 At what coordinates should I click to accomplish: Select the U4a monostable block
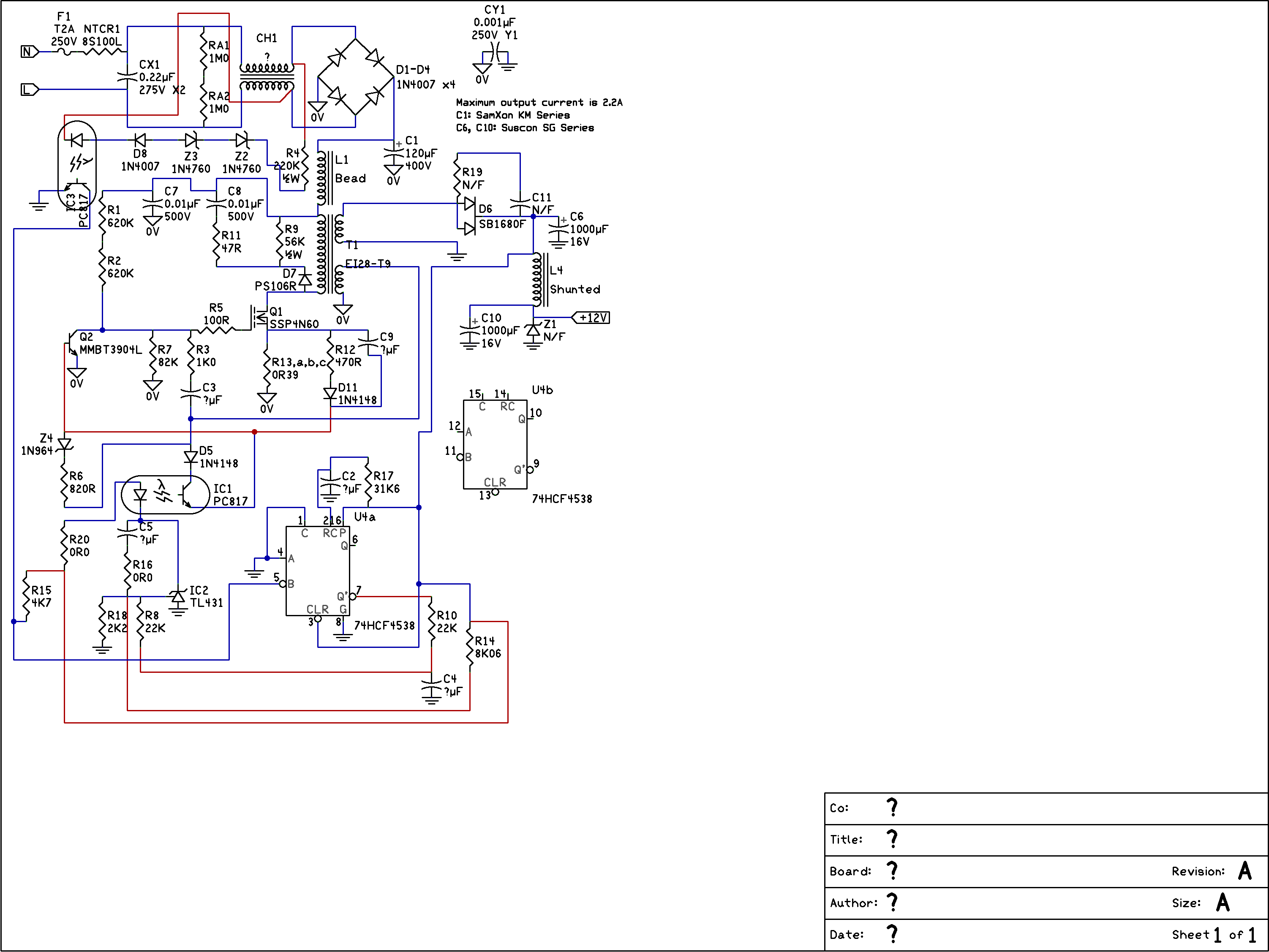tap(318, 571)
